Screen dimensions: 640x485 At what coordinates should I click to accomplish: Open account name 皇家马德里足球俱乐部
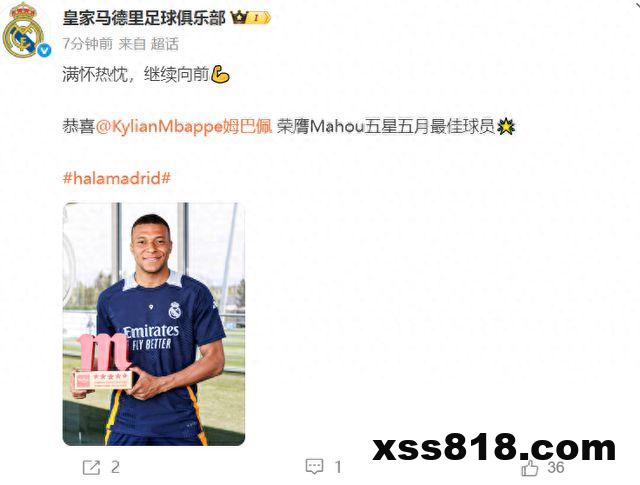[x=144, y=18]
